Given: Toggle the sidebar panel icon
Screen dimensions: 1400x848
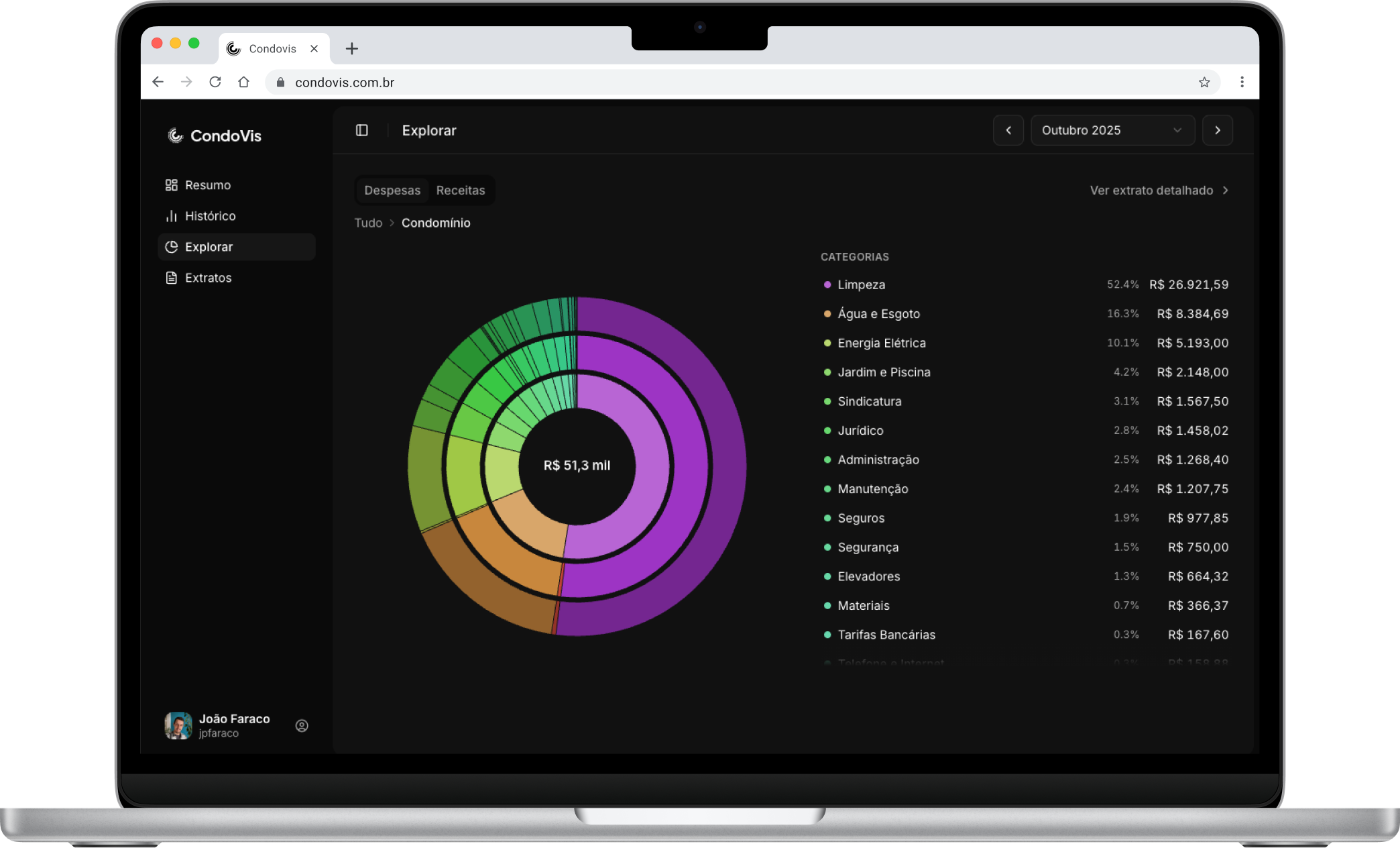Looking at the screenshot, I should [361, 130].
